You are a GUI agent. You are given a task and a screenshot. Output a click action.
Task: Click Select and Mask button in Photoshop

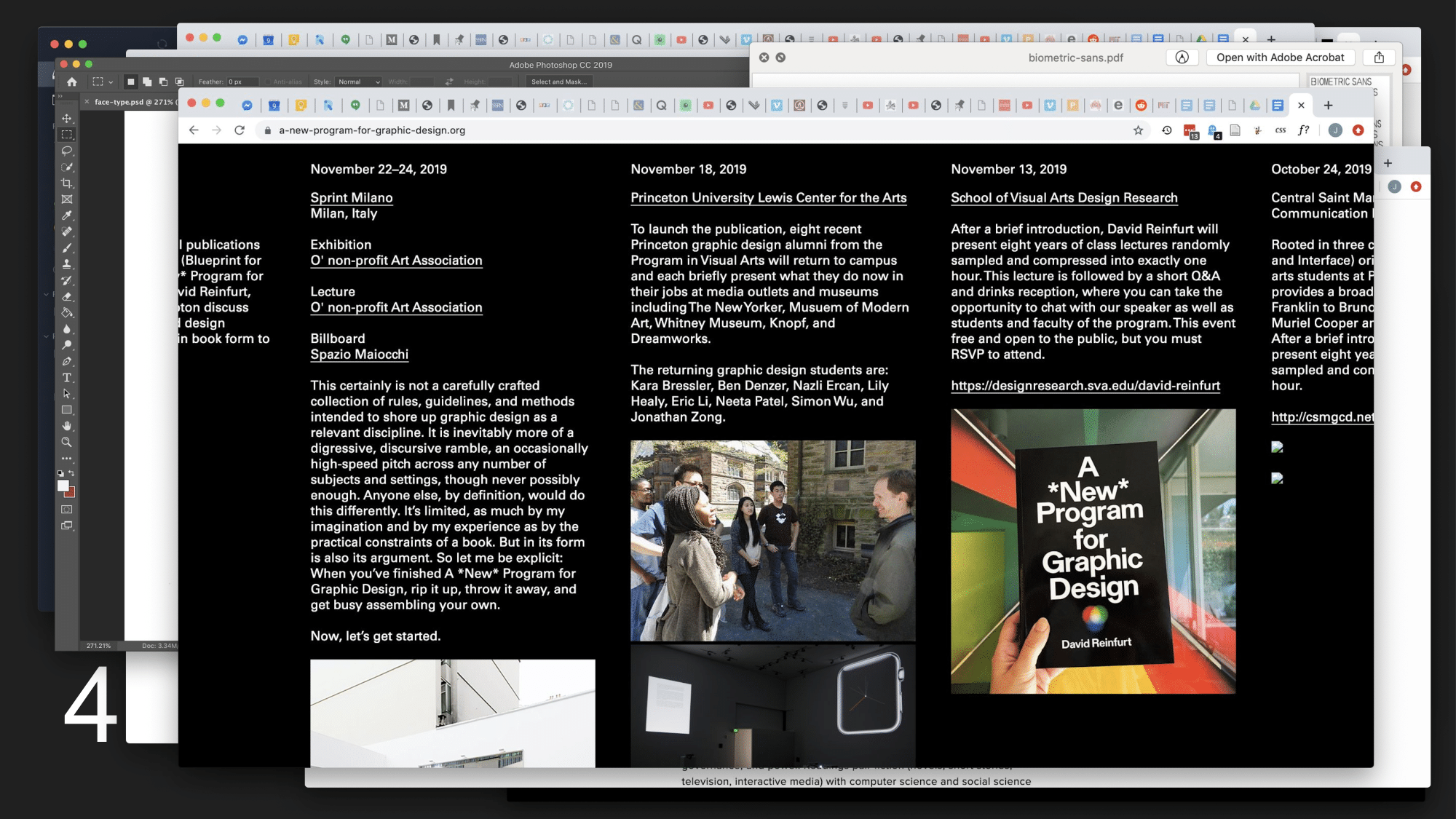[x=558, y=82]
